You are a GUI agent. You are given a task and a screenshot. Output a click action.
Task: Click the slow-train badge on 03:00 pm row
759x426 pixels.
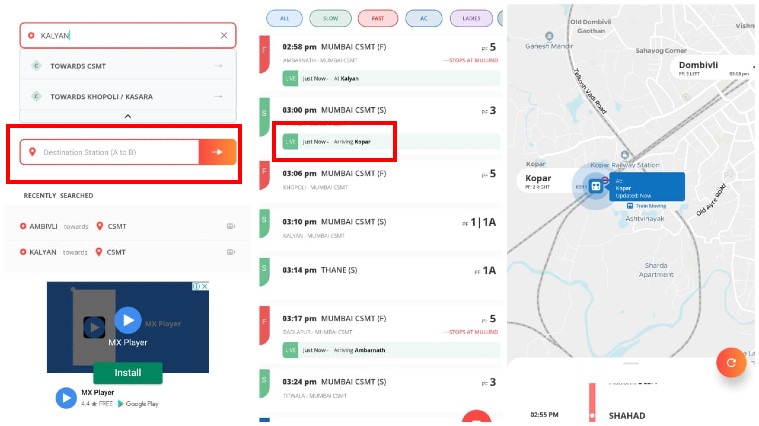264,117
